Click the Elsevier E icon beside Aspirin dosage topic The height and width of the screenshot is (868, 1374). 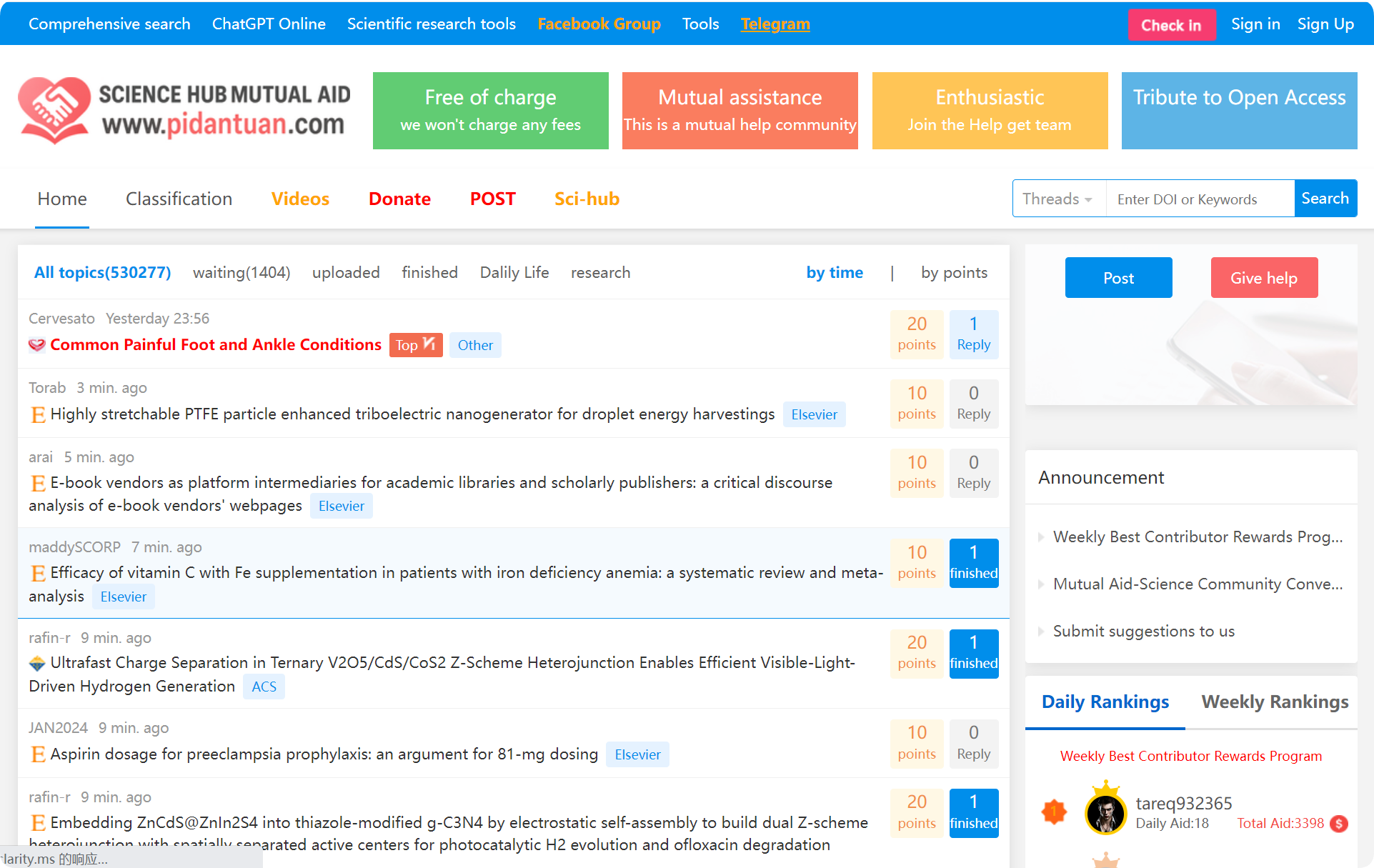coord(38,754)
